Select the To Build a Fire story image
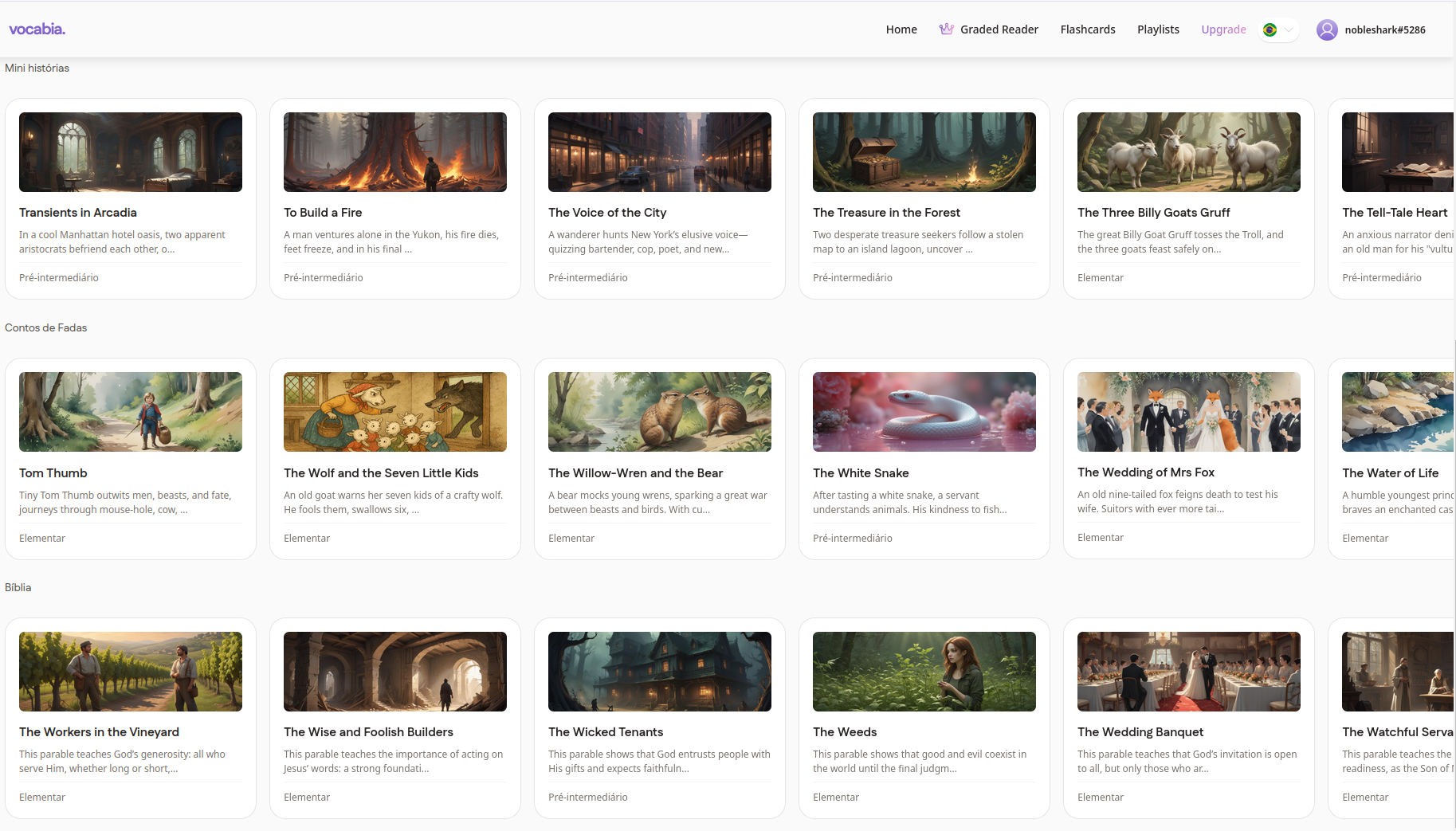 click(395, 152)
